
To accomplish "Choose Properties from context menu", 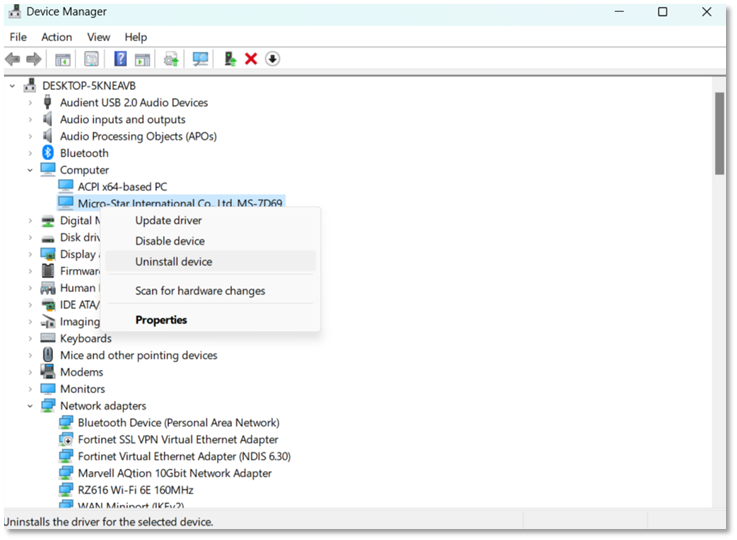I will pos(210,320).
